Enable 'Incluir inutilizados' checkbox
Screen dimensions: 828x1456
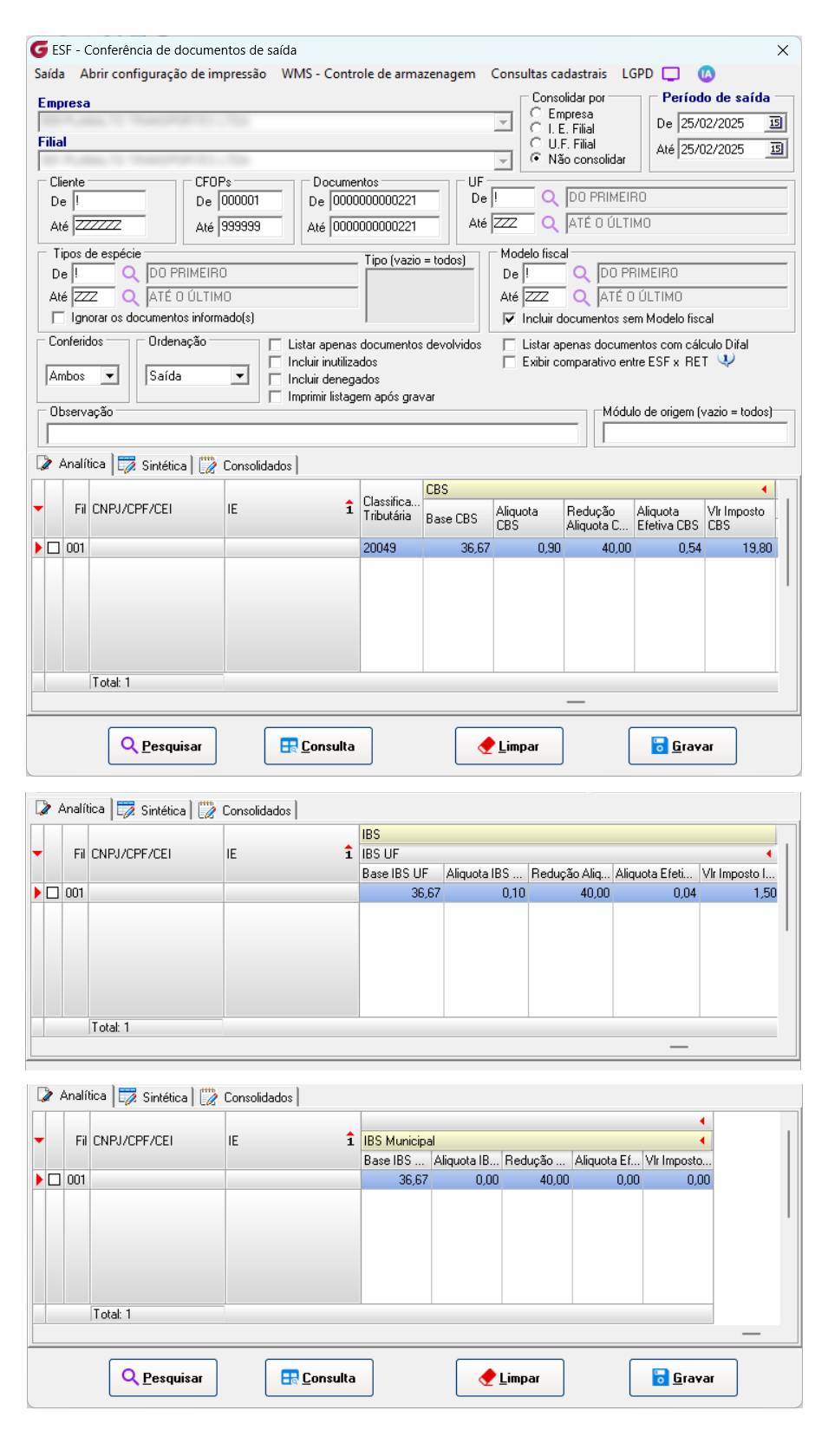point(276,362)
